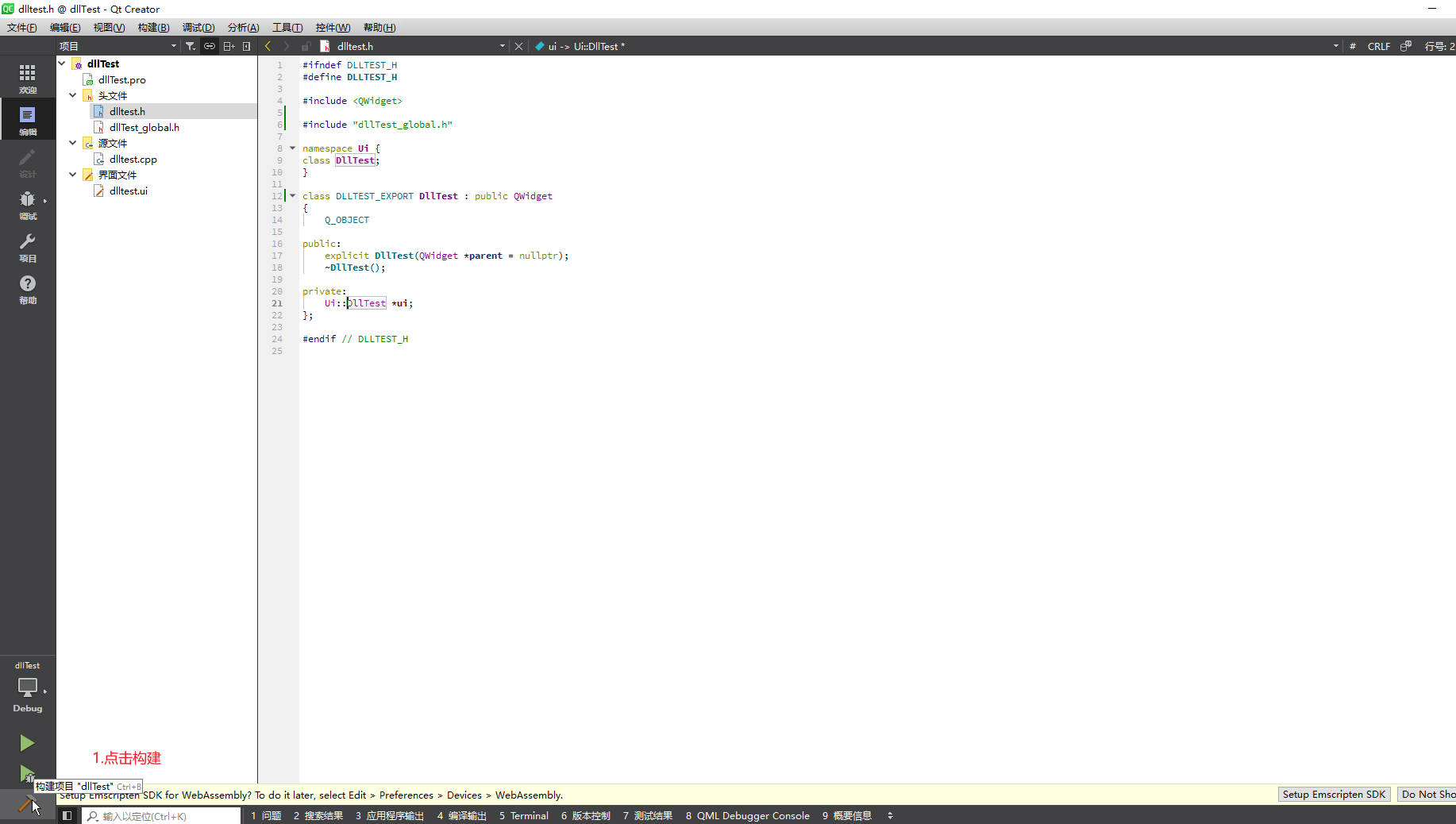Click the Start Debugging run button
The width and height of the screenshot is (1456, 824).
27,773
